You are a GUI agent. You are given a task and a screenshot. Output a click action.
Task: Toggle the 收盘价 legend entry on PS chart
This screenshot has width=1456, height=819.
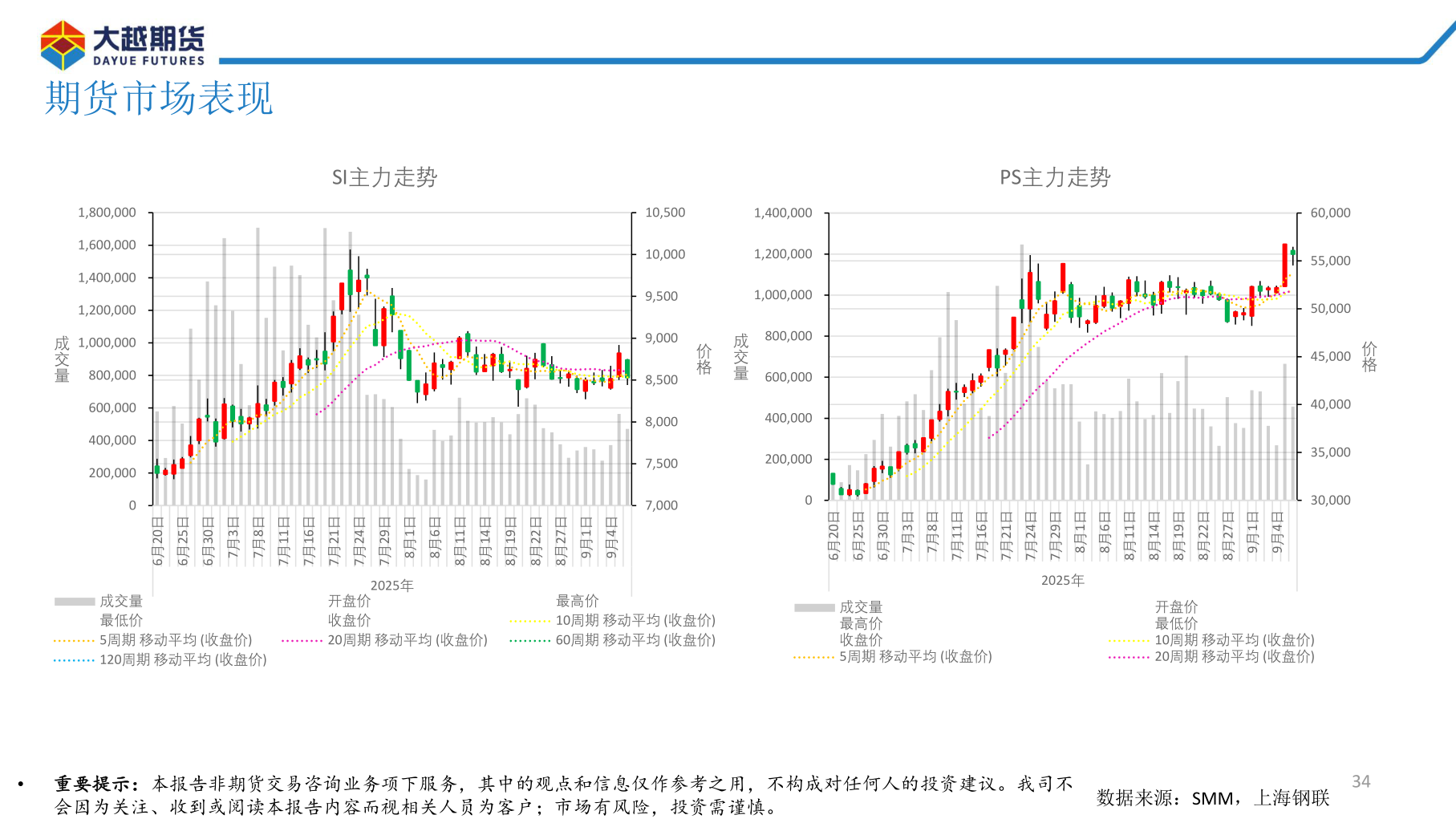click(x=862, y=641)
